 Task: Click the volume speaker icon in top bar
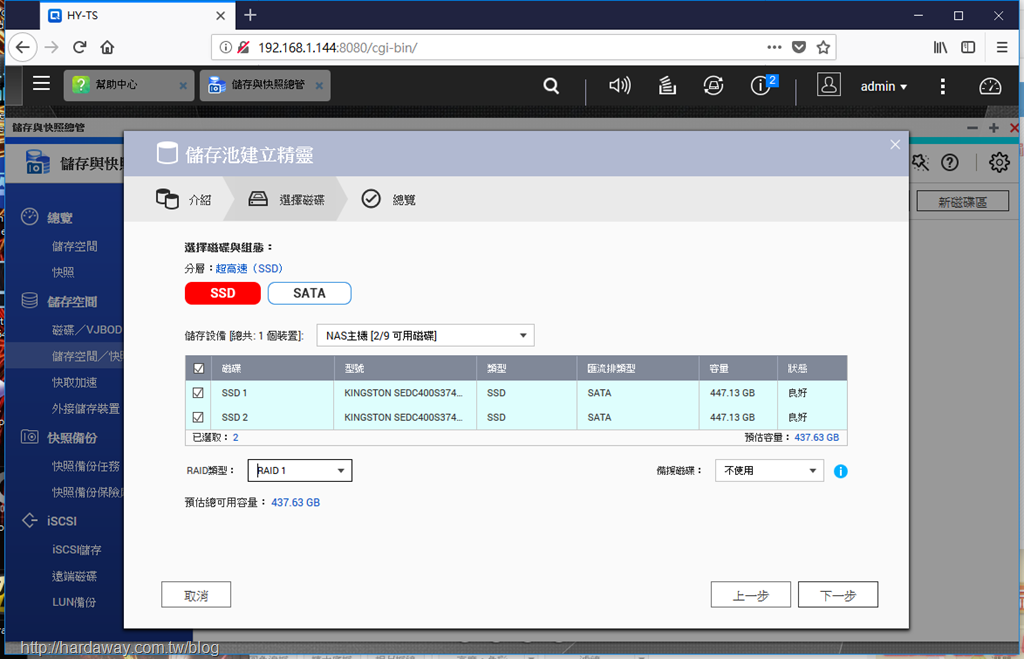[619, 86]
